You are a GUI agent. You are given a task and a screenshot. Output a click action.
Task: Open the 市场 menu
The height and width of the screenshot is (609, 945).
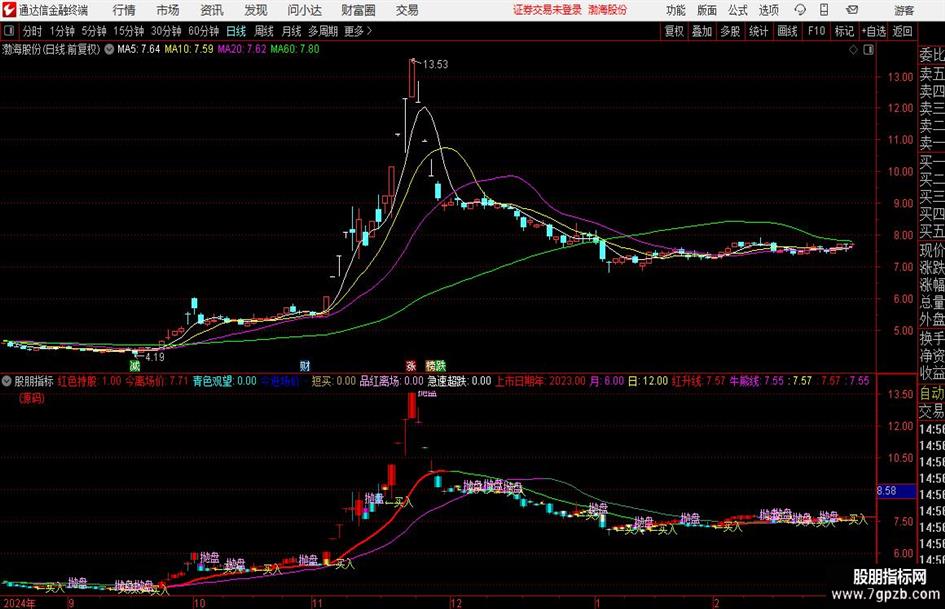click(168, 10)
